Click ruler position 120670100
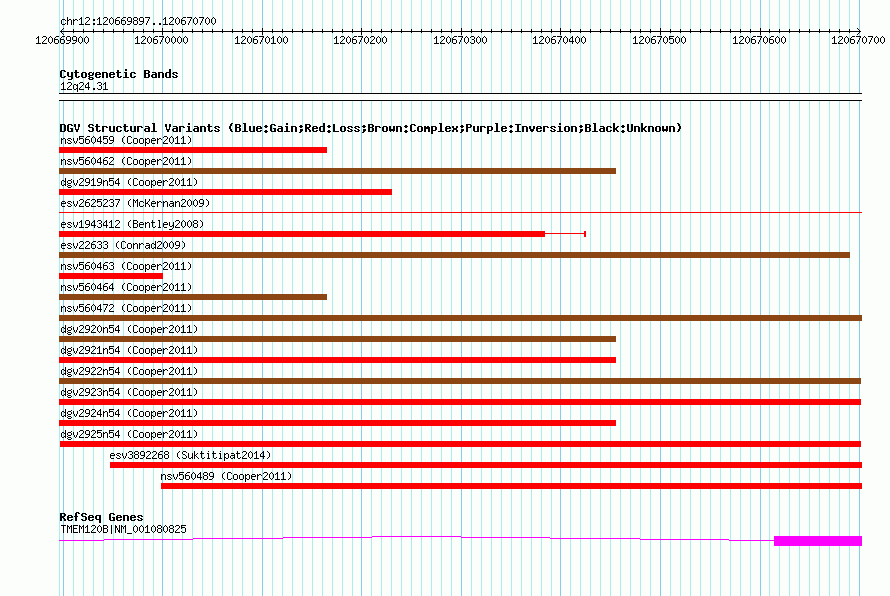The image size is (890, 596). tap(261, 40)
